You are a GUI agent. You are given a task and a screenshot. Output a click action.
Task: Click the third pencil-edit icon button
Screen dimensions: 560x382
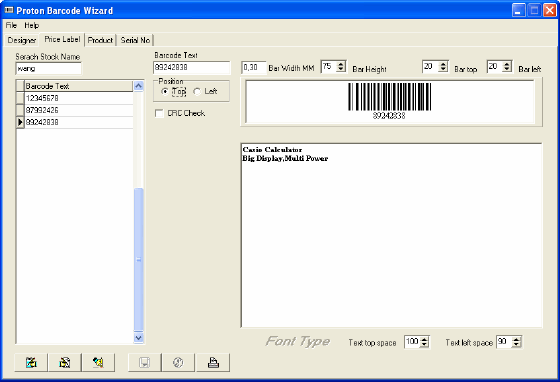pos(98,362)
